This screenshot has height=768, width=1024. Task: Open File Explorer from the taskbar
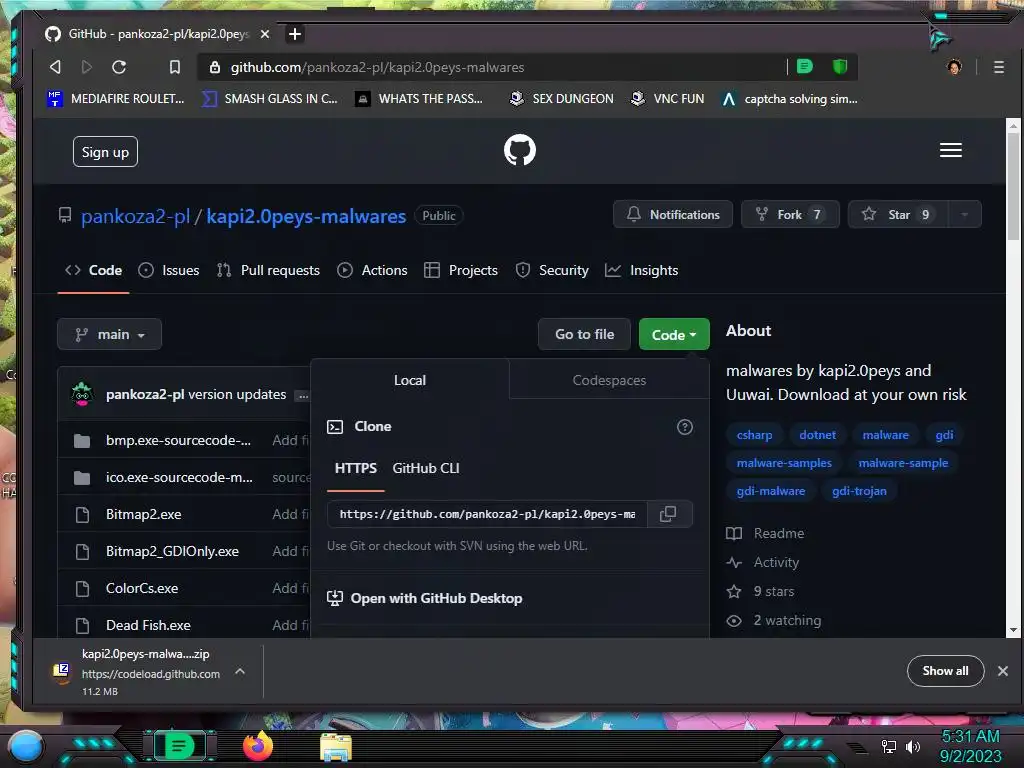click(x=336, y=747)
